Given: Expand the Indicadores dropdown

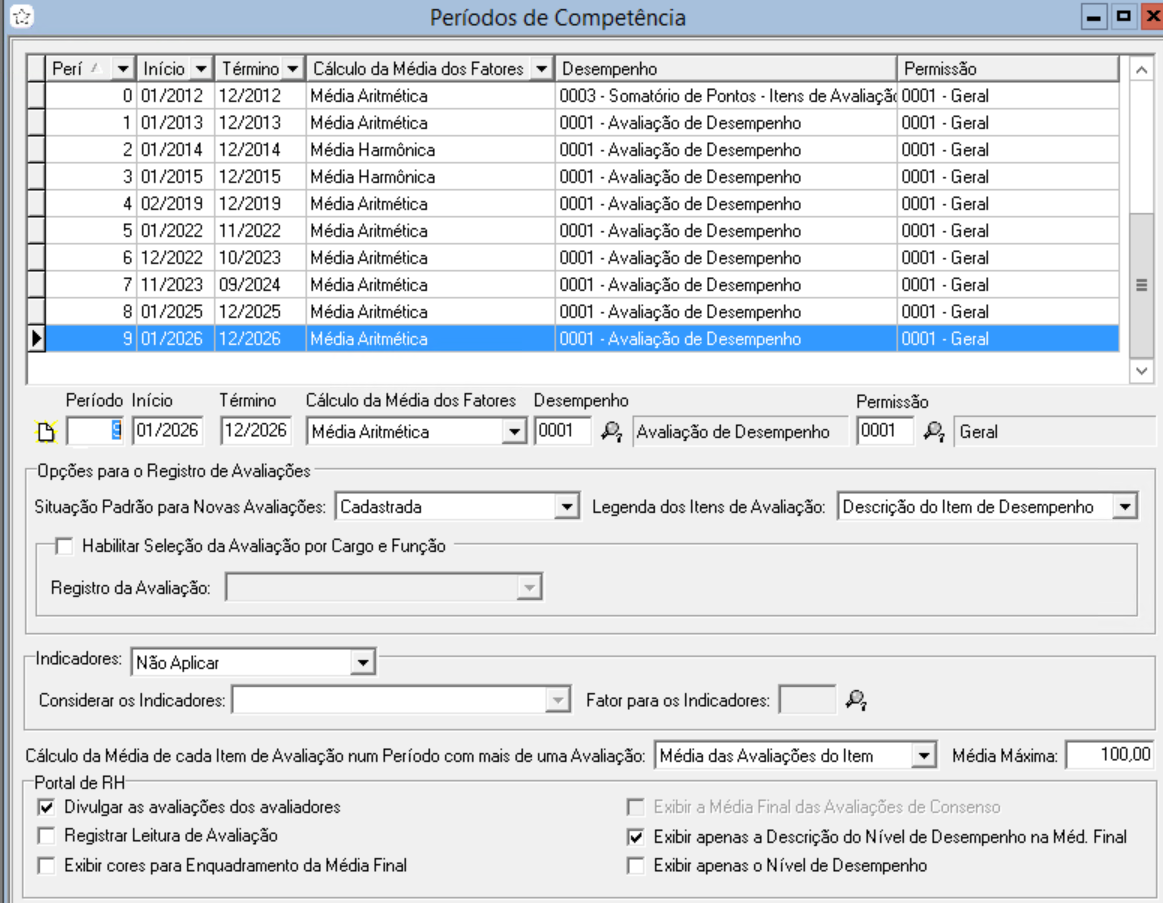Looking at the screenshot, I should (x=362, y=662).
